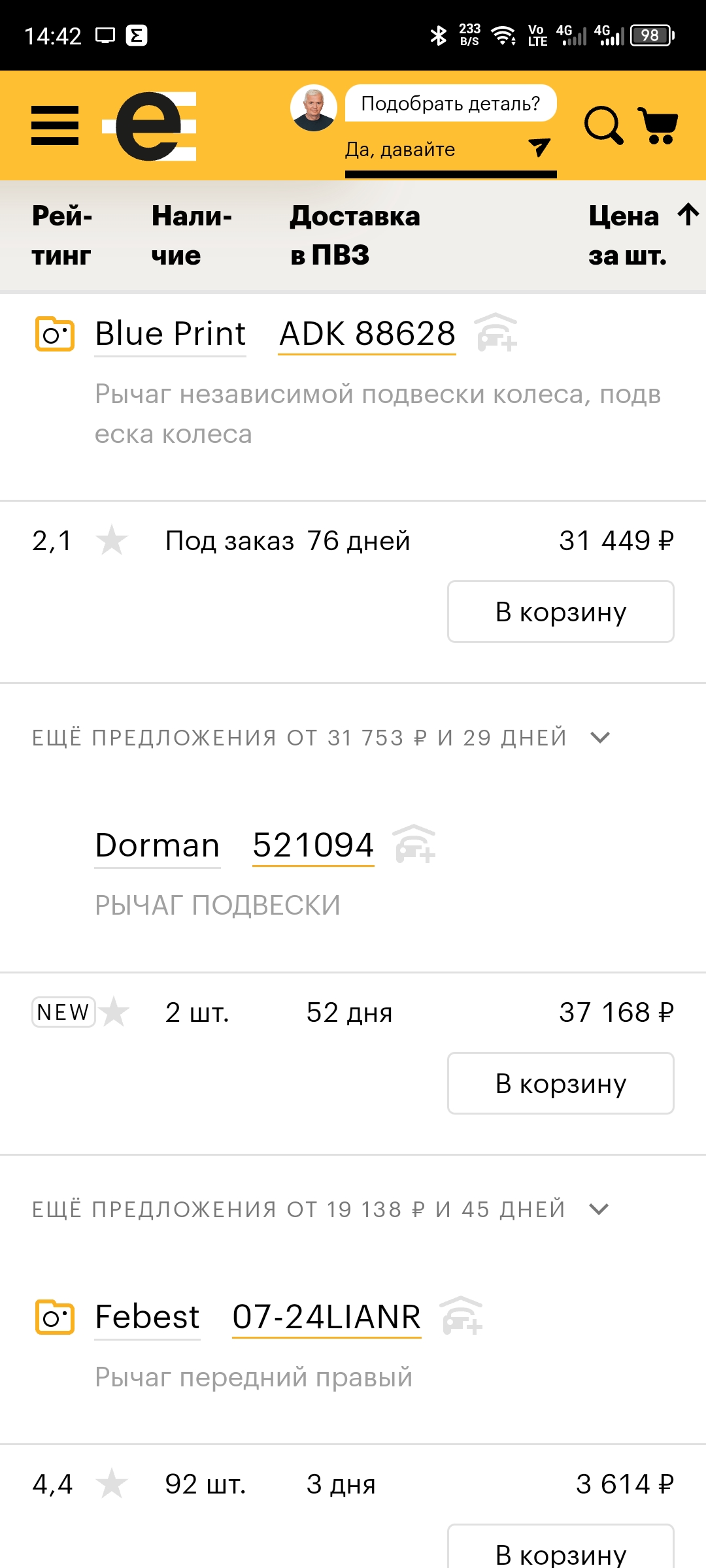Screen dimensions: 706x1568
Task: Tap the consultant avatar photo
Action: point(314,107)
